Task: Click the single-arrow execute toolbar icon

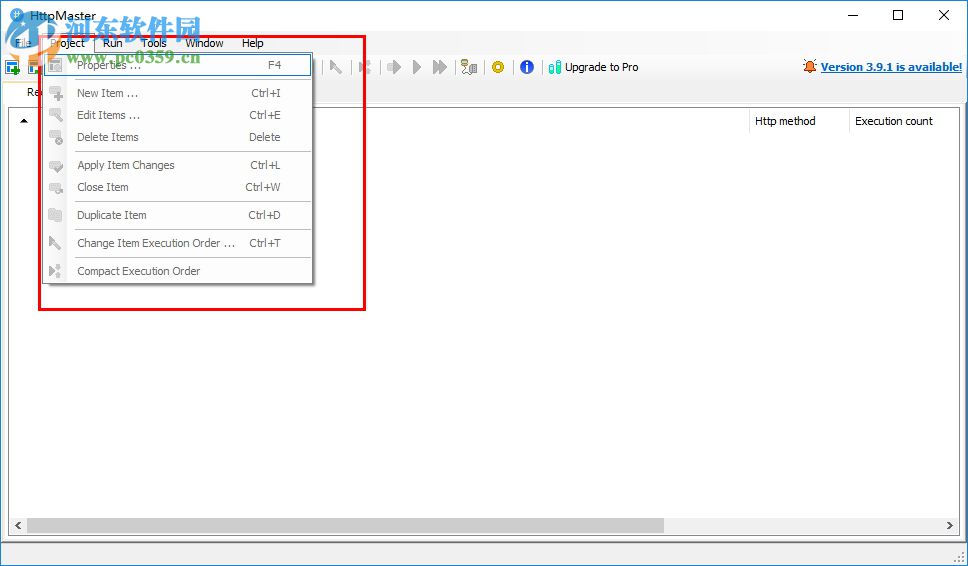Action: 394,67
